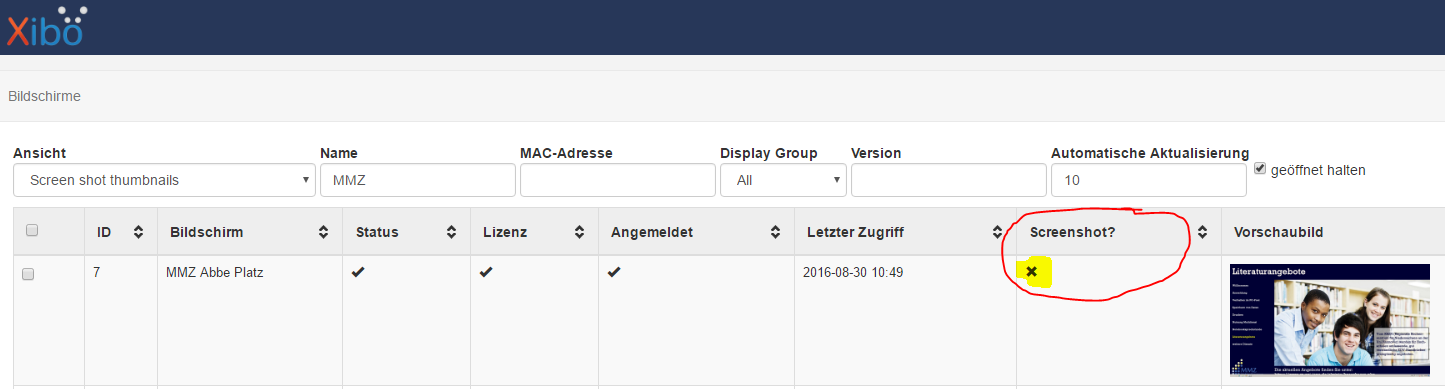Focus the Name filter field
Screen dimensions: 1445x389
coord(418,180)
